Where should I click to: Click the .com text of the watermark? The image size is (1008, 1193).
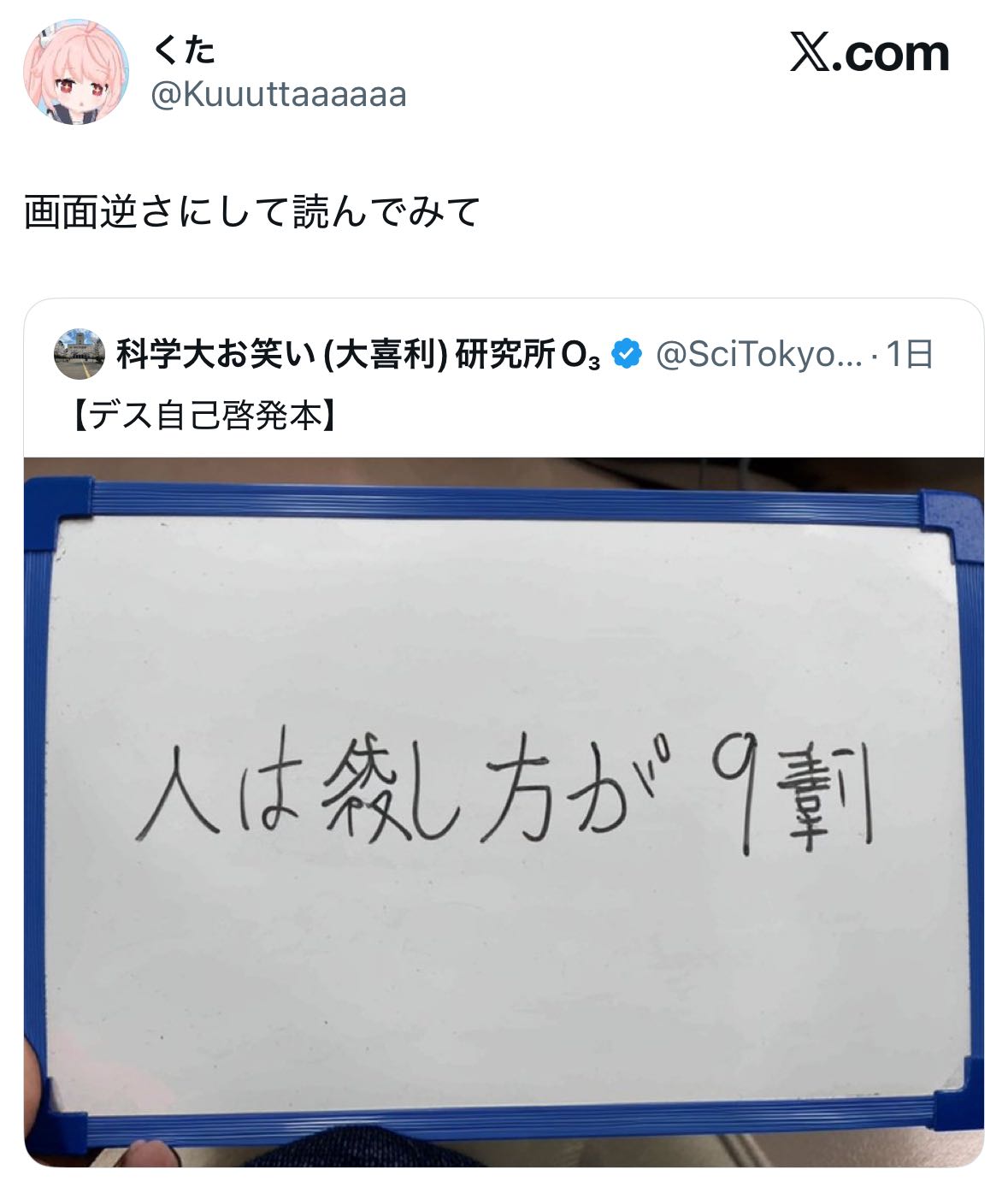tap(889, 54)
